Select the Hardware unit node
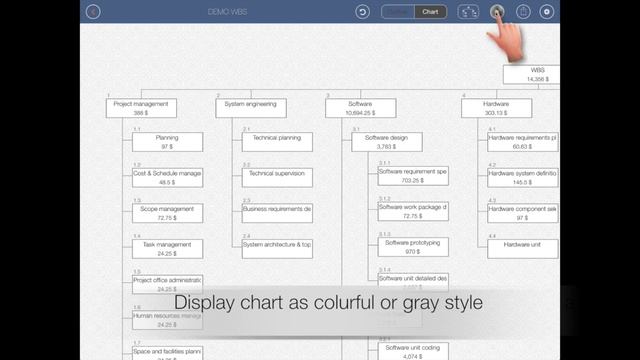Screen dimensions: 640x360 click(x=523, y=249)
